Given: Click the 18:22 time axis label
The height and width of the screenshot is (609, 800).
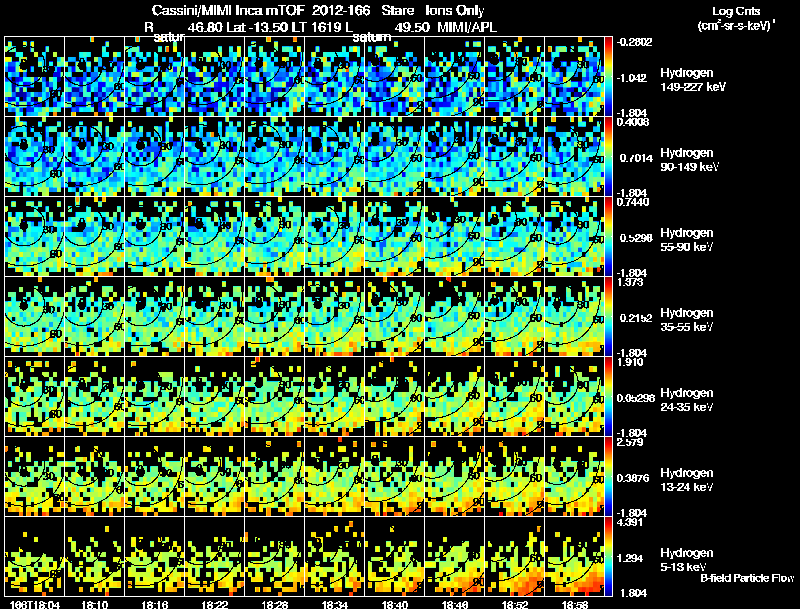Looking at the screenshot, I should (x=215, y=604).
